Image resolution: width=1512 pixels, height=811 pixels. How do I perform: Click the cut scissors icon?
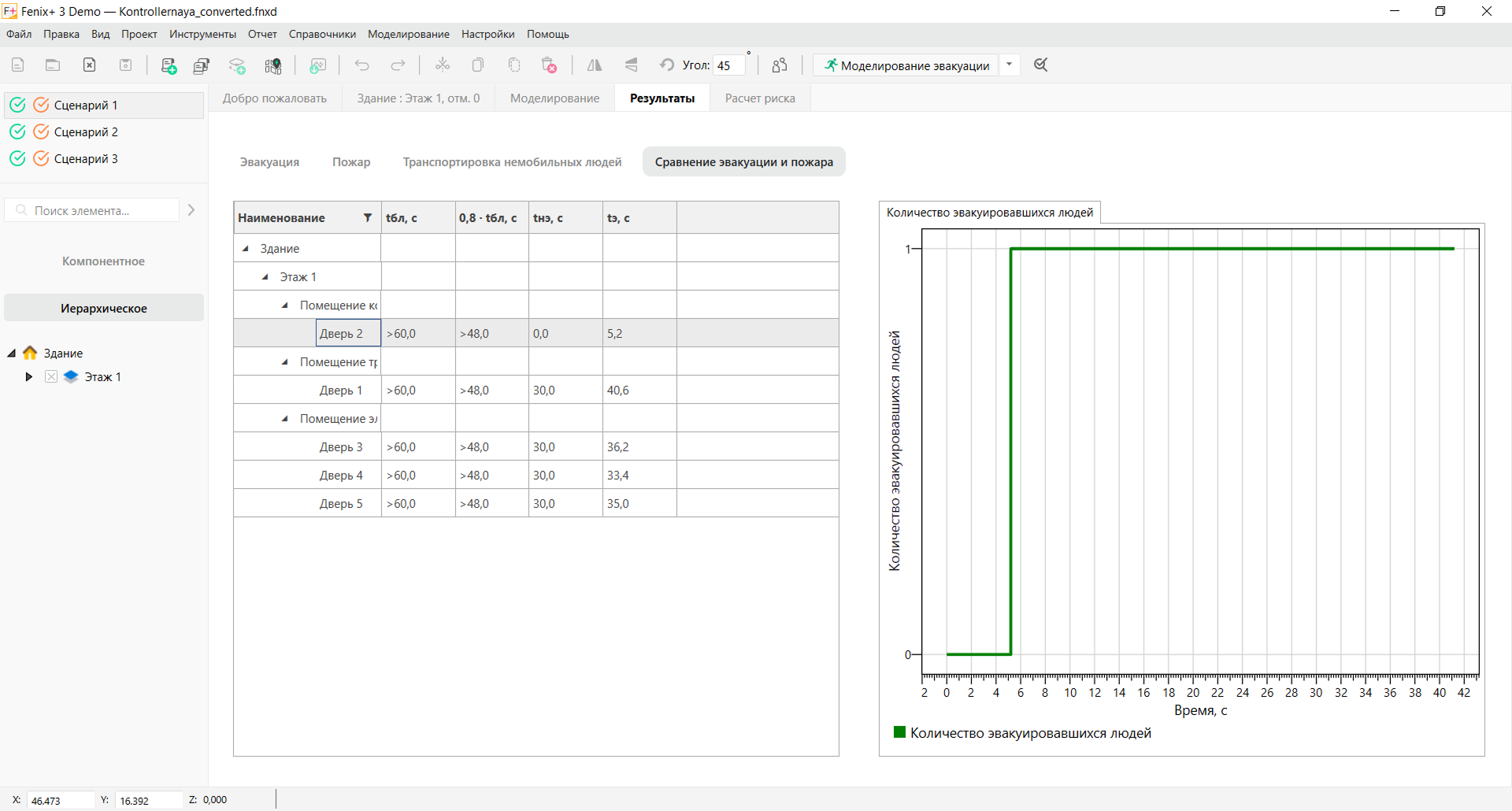tap(443, 65)
